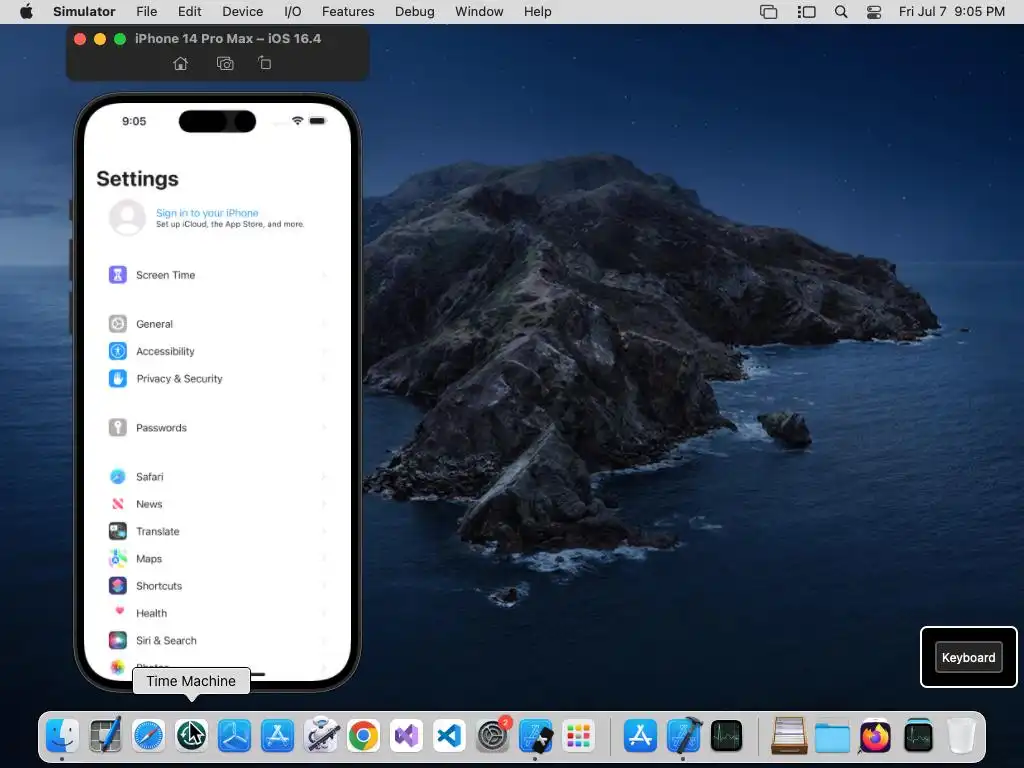Screen dimensions: 1024x768
Task: Launch Google Chrome from the Dock
Action: pos(364,736)
